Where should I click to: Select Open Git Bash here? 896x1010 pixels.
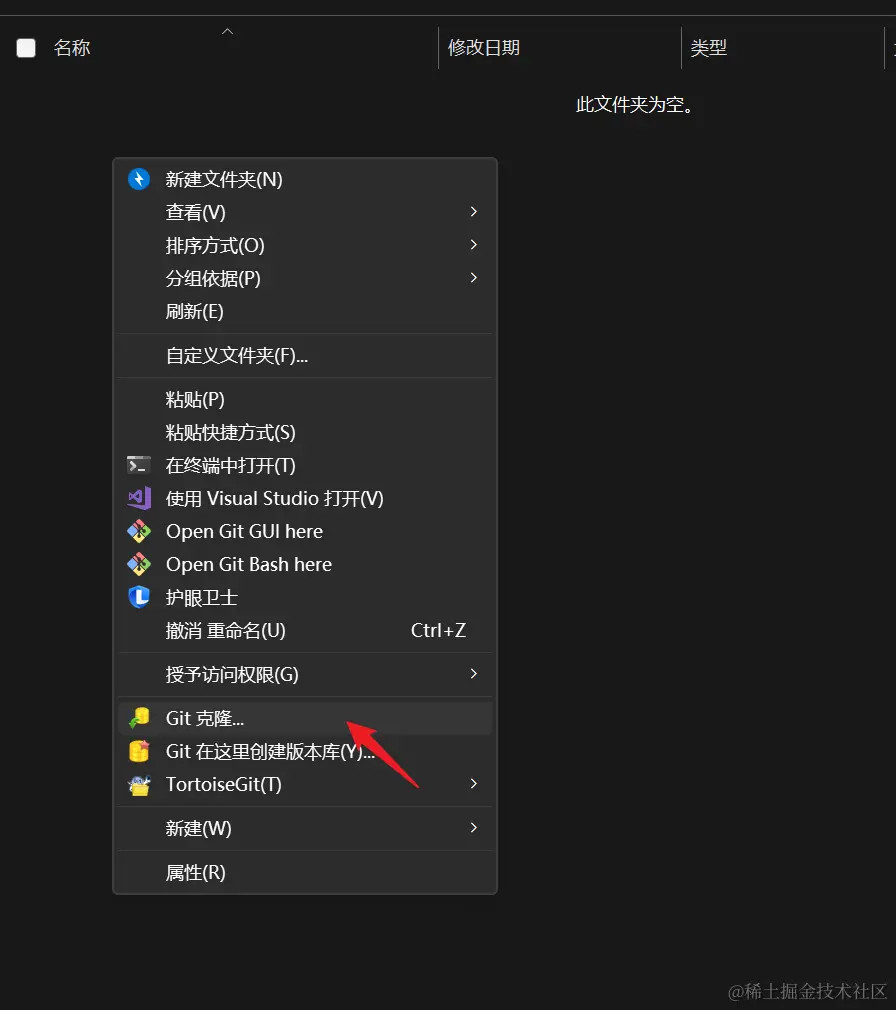pyautogui.click(x=305, y=564)
